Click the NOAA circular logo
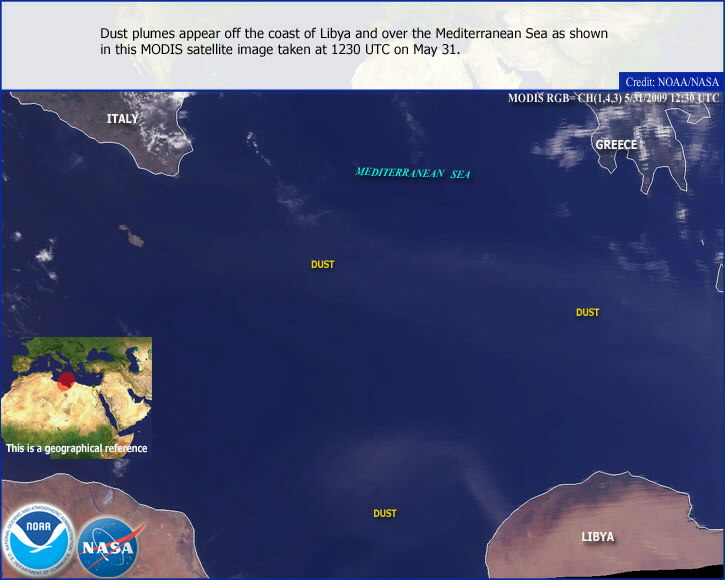 tap(39, 541)
